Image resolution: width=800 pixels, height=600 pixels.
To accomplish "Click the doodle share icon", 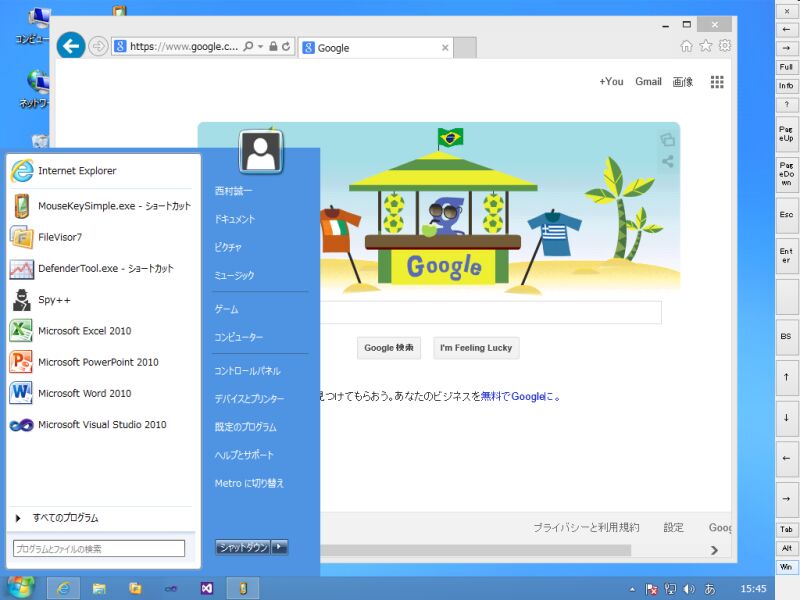I will (667, 161).
